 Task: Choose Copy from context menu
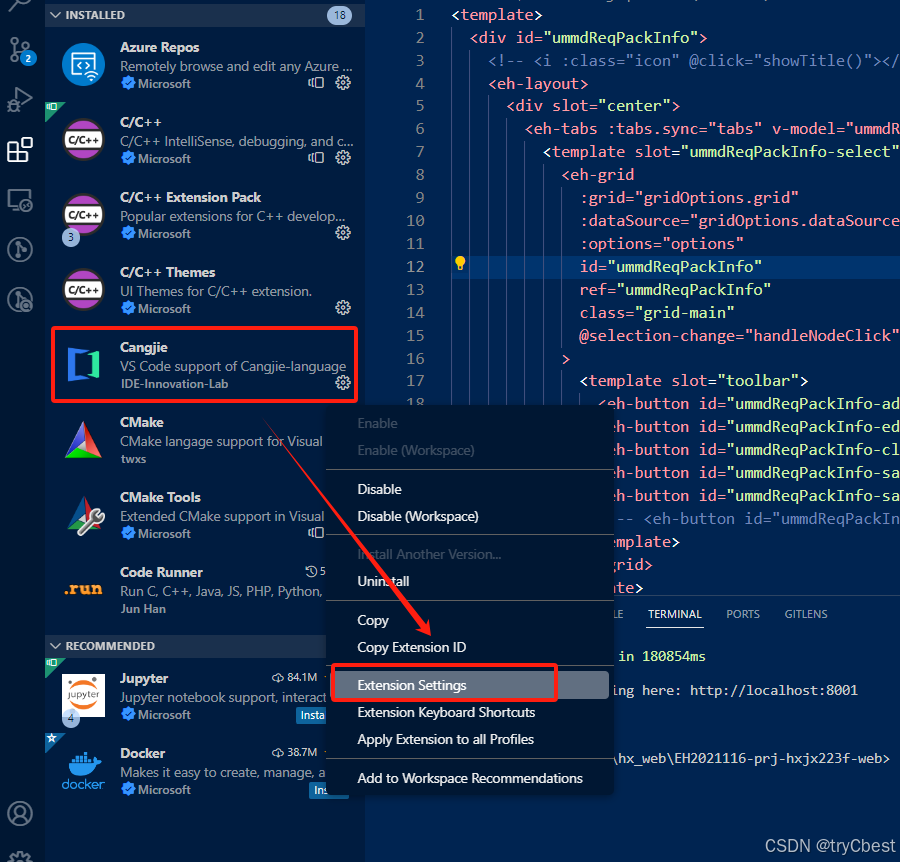tap(373, 620)
